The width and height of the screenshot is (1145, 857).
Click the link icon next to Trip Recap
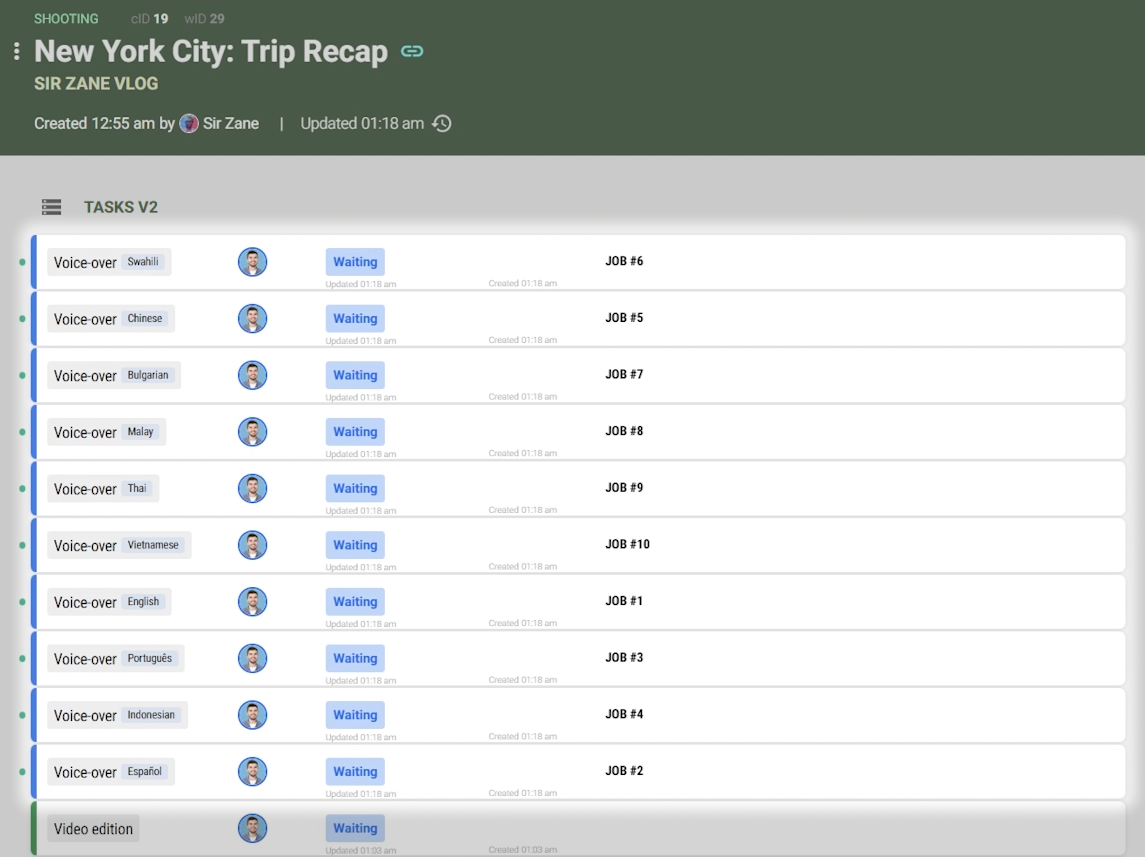click(412, 51)
